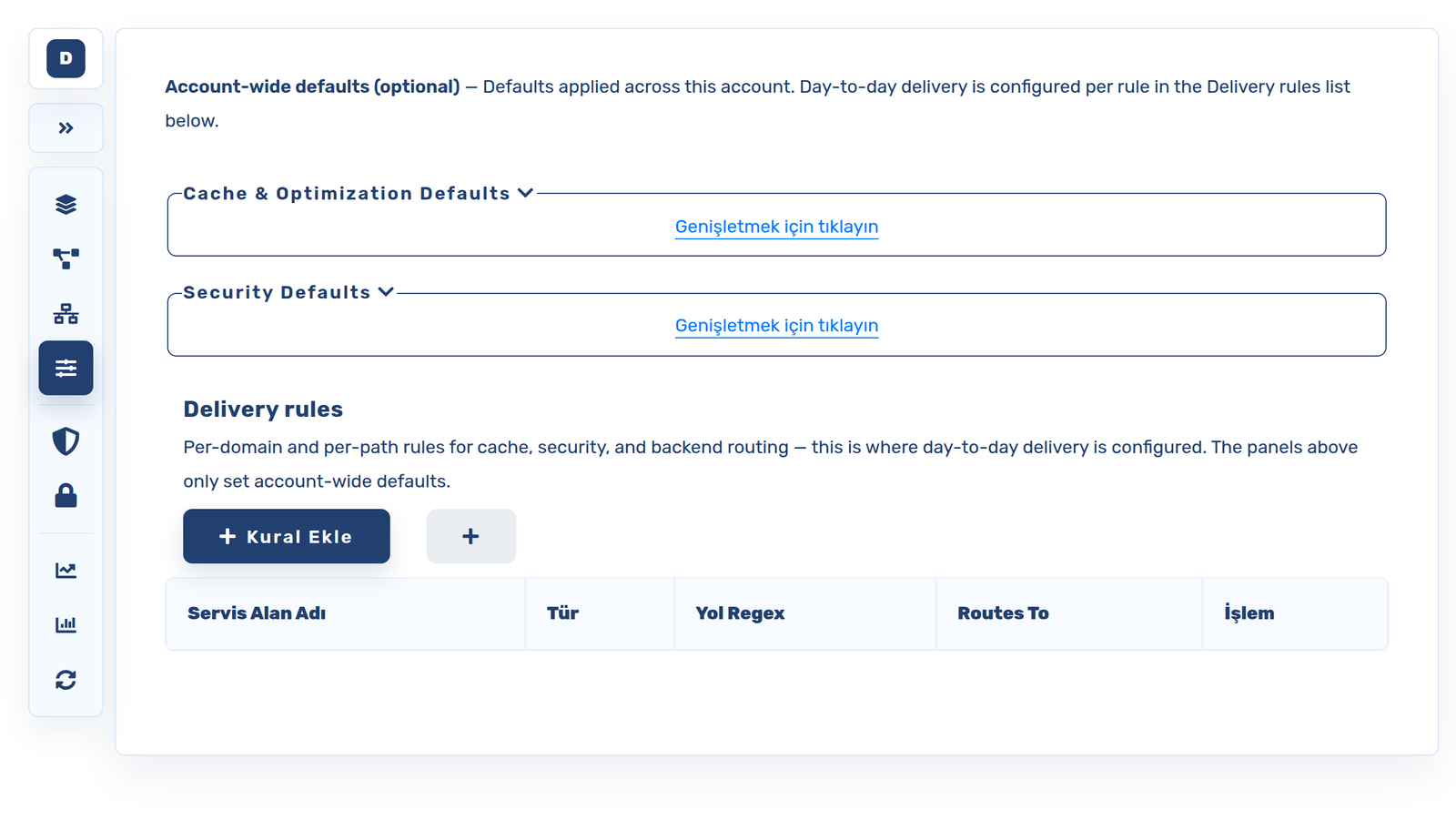Click the D account logo icon
This screenshot has height=820, width=1456.
click(x=66, y=58)
